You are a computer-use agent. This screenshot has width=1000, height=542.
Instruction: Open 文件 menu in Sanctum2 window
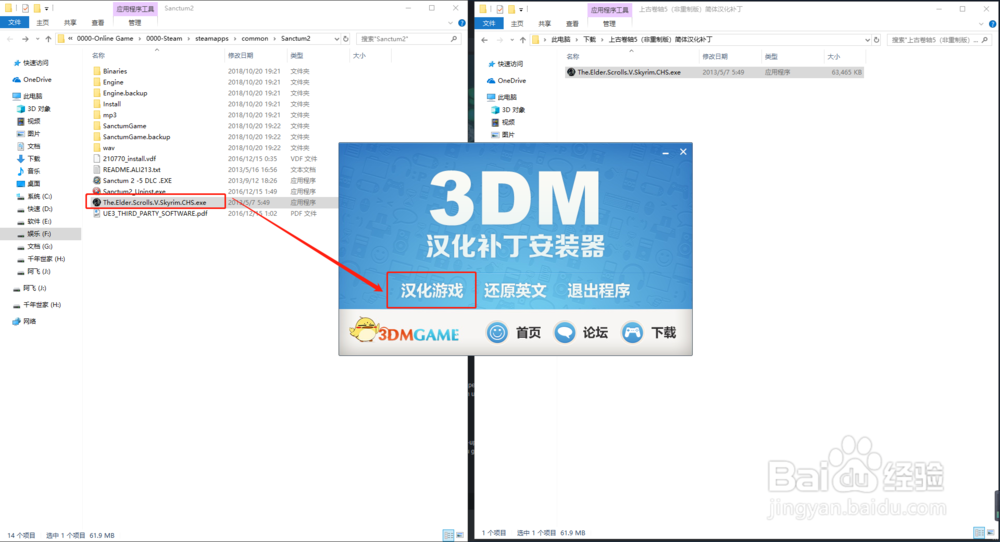[x=14, y=22]
